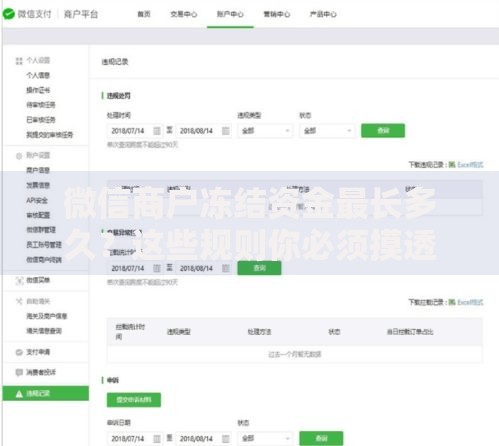The width and height of the screenshot is (499, 446).
Task: Expand the 状态 dropdown in 申诉 section
Action: [265, 438]
